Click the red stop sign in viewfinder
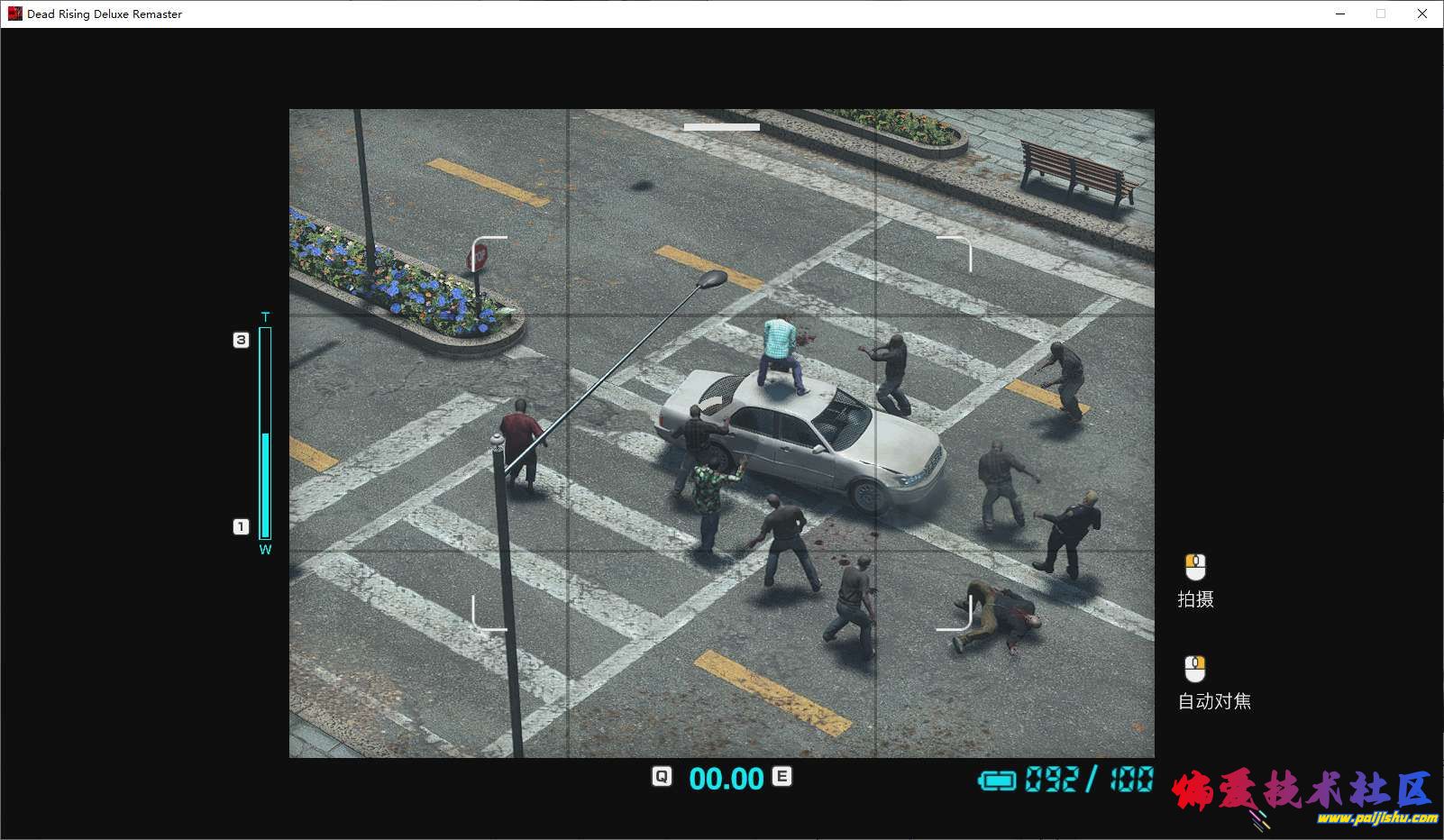 pyautogui.click(x=477, y=258)
